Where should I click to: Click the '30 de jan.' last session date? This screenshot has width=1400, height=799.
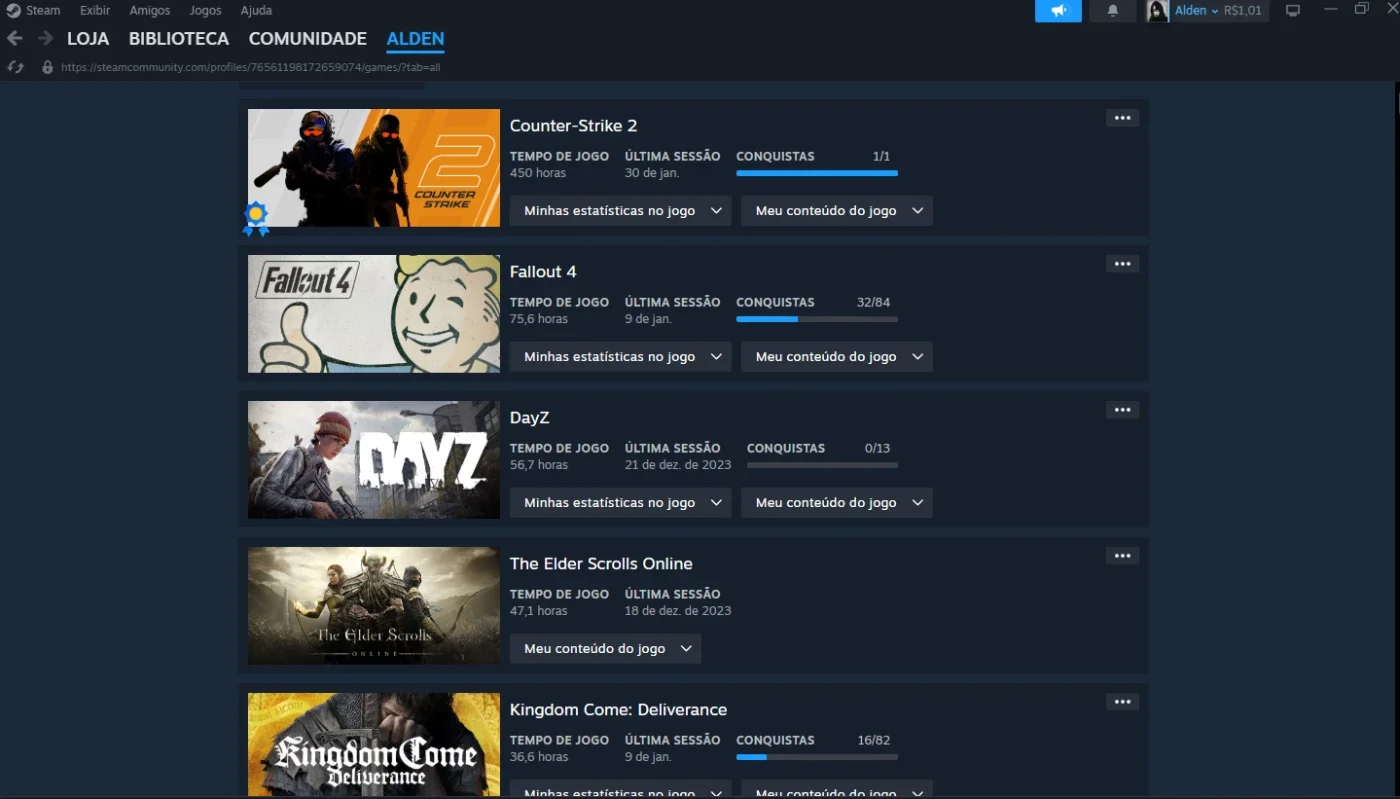tap(652, 173)
